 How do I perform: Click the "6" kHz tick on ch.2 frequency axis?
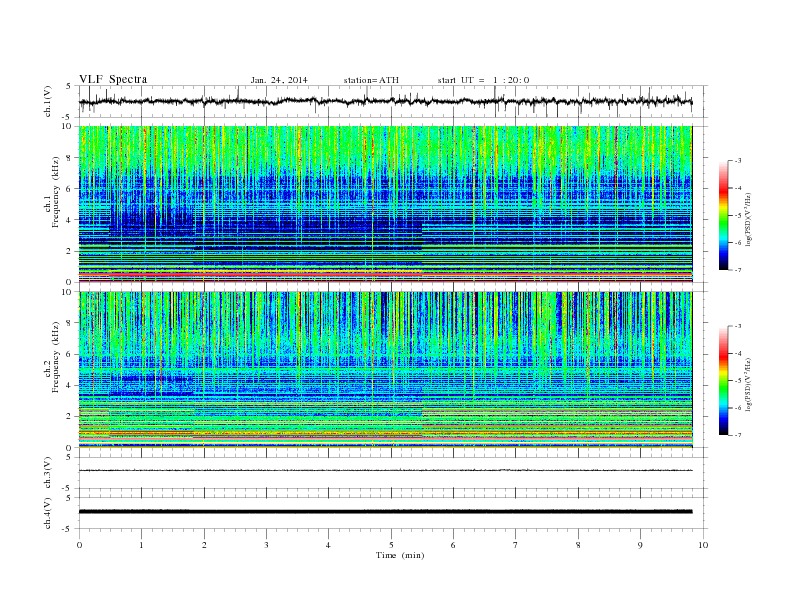(70, 354)
